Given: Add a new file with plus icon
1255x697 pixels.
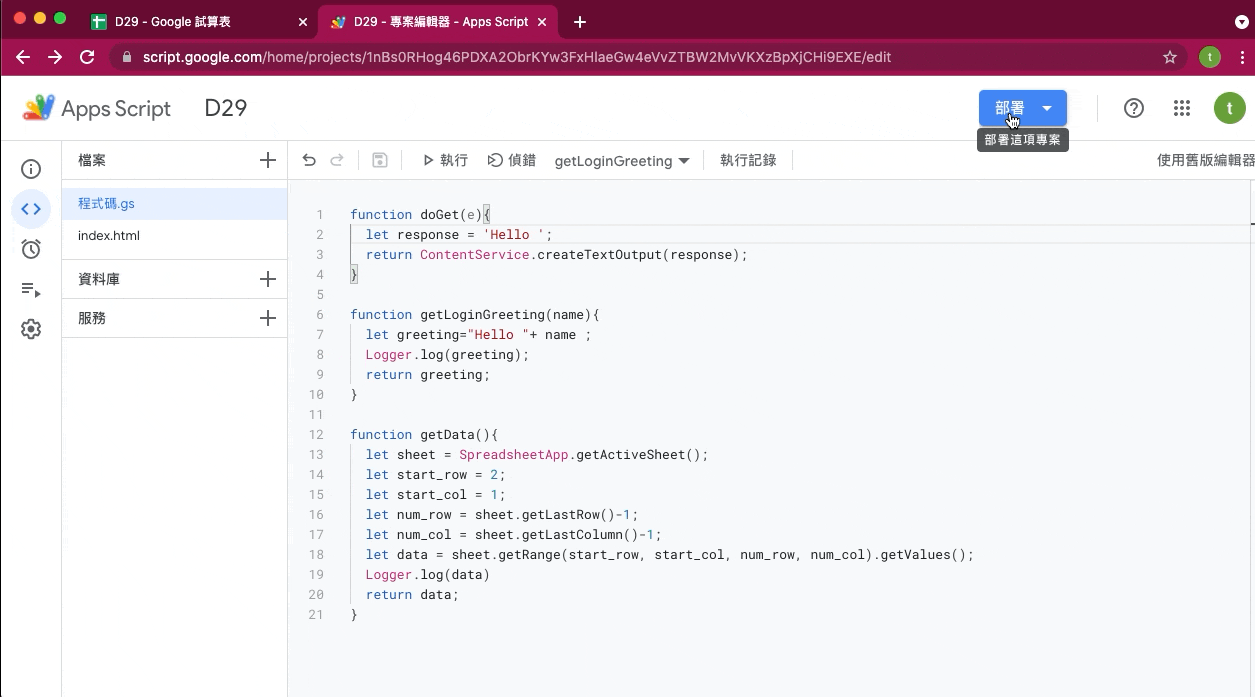Looking at the screenshot, I should (267, 160).
